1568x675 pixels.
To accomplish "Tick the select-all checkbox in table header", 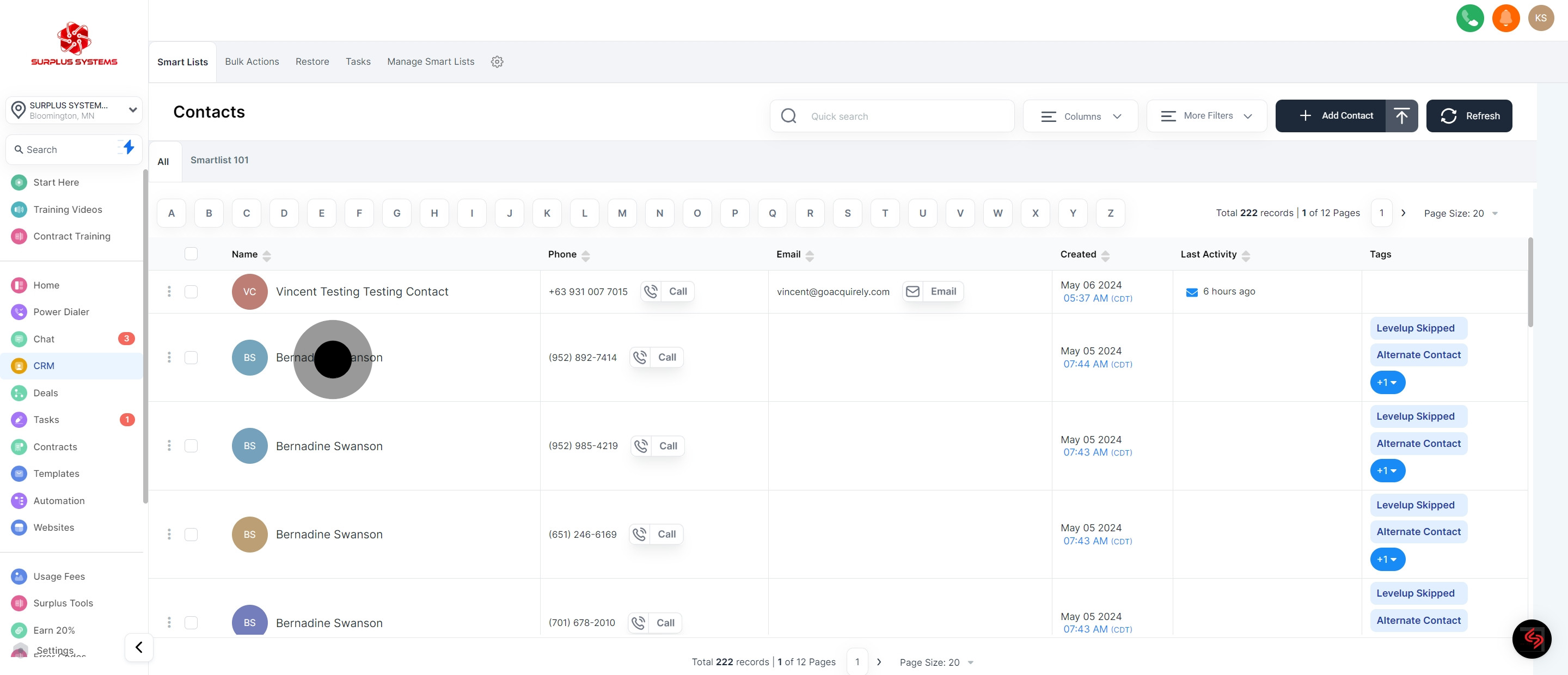I will tap(191, 254).
